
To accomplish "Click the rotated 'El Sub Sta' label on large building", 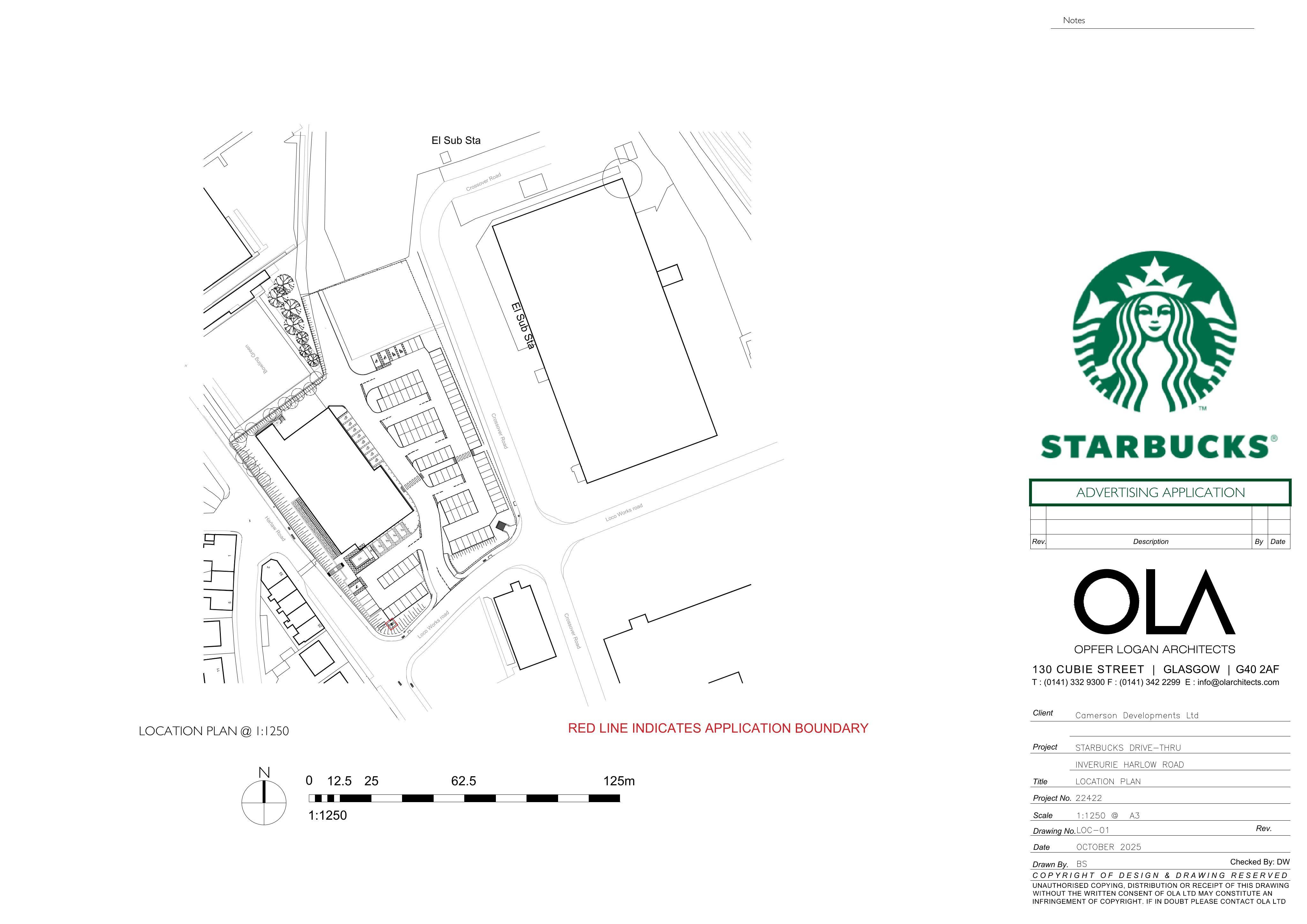I will pos(524,325).
